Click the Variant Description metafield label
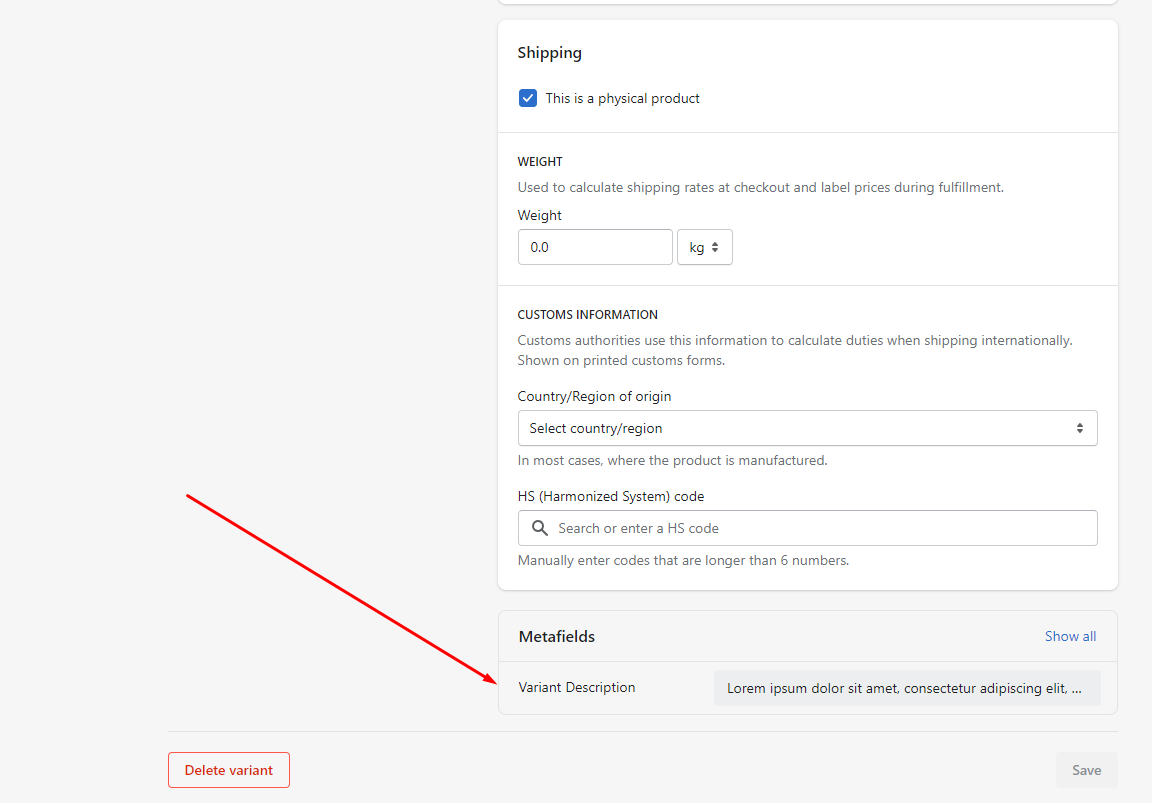This screenshot has height=803, width=1152. click(x=576, y=687)
